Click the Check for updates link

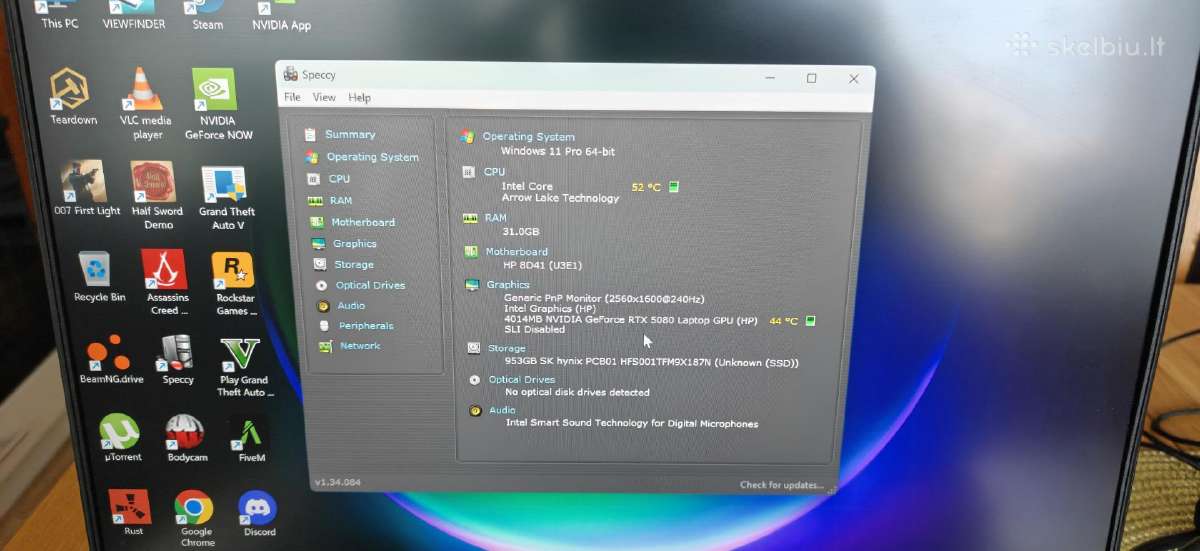click(782, 485)
